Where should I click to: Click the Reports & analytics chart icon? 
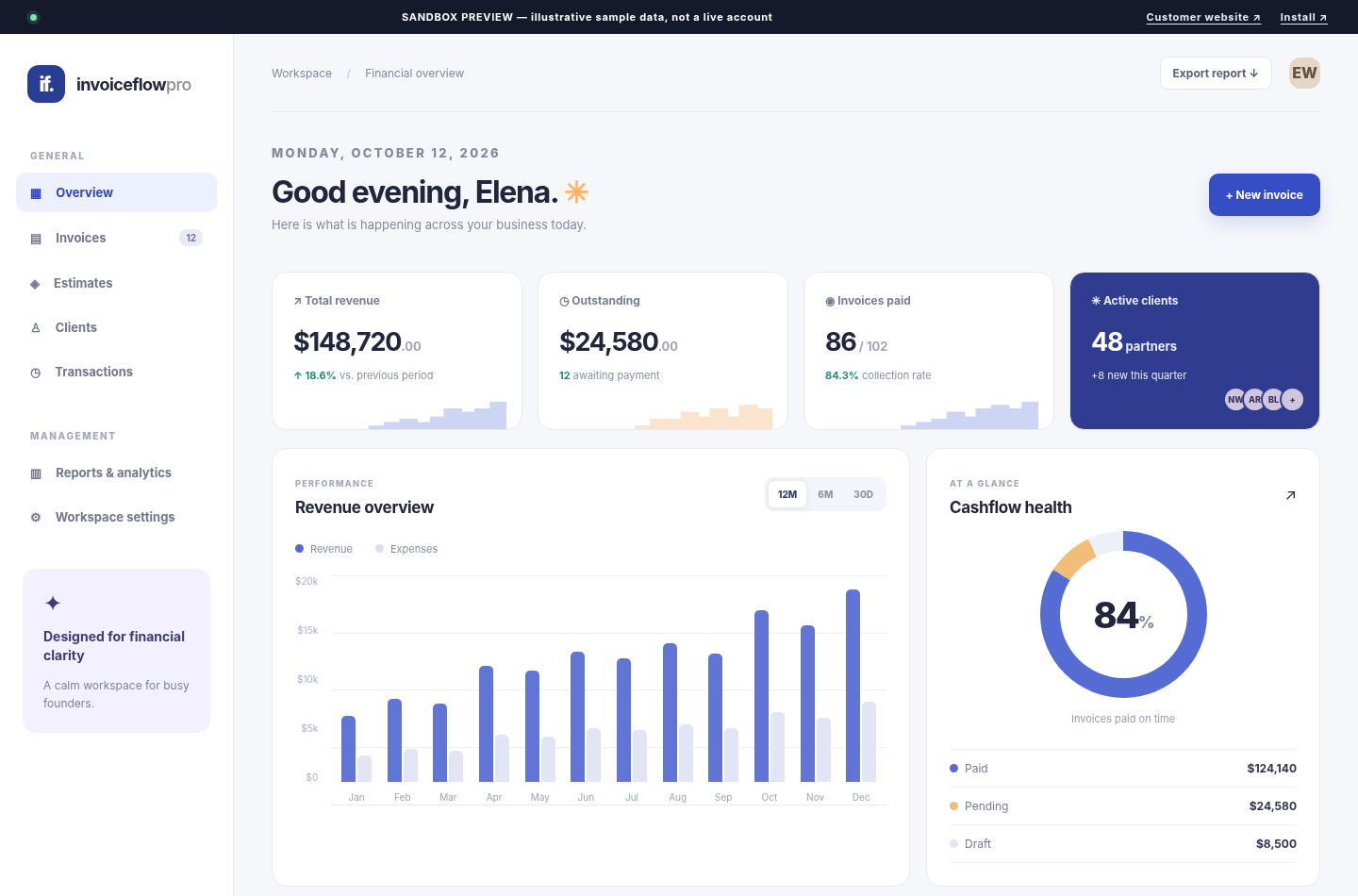coord(36,473)
